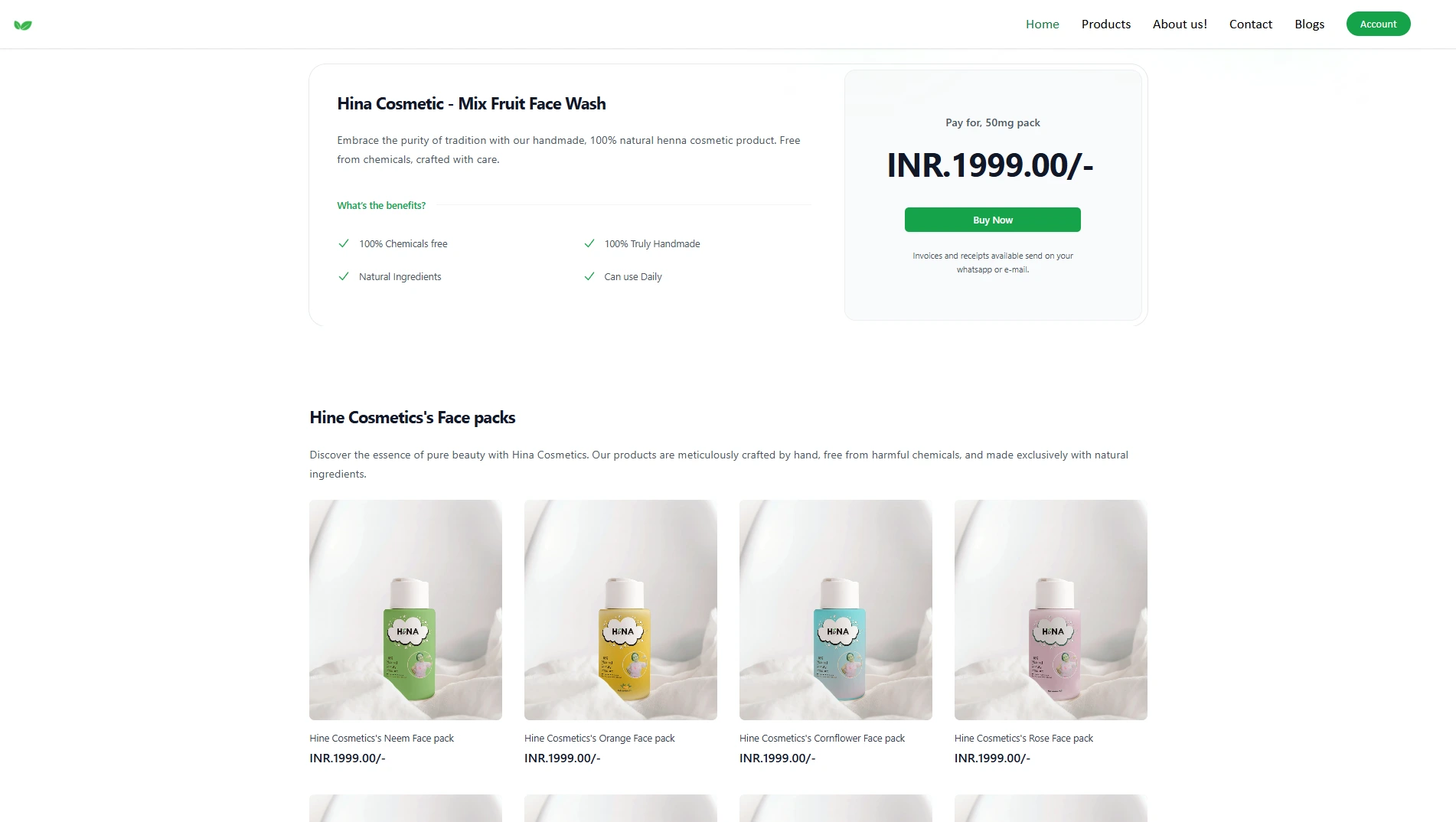
Task: Open the Contact page
Action: pyautogui.click(x=1250, y=24)
